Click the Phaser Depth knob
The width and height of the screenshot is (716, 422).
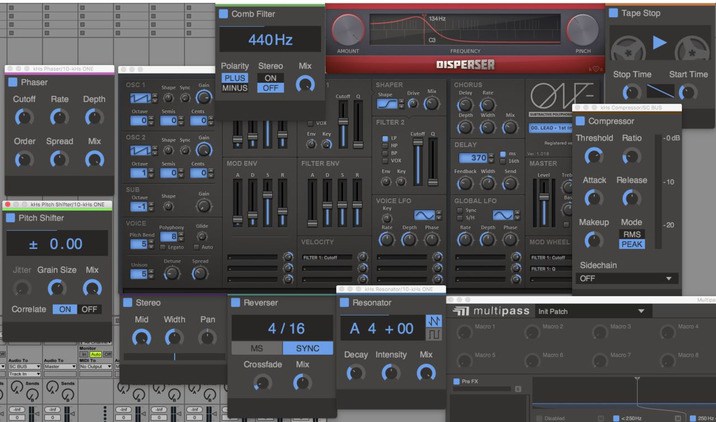pos(94,117)
